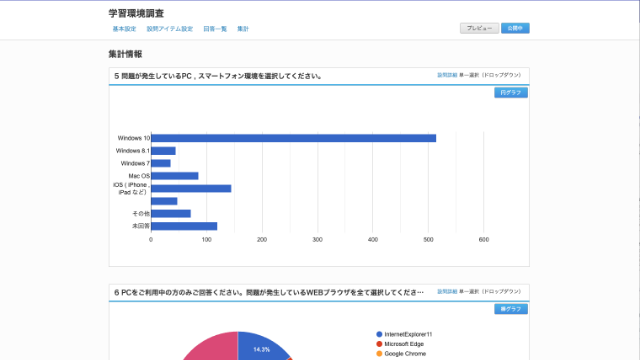The width and height of the screenshot is (640, 360).
Task: Click the Windows 7 bar
Action: pyautogui.click(x=161, y=163)
